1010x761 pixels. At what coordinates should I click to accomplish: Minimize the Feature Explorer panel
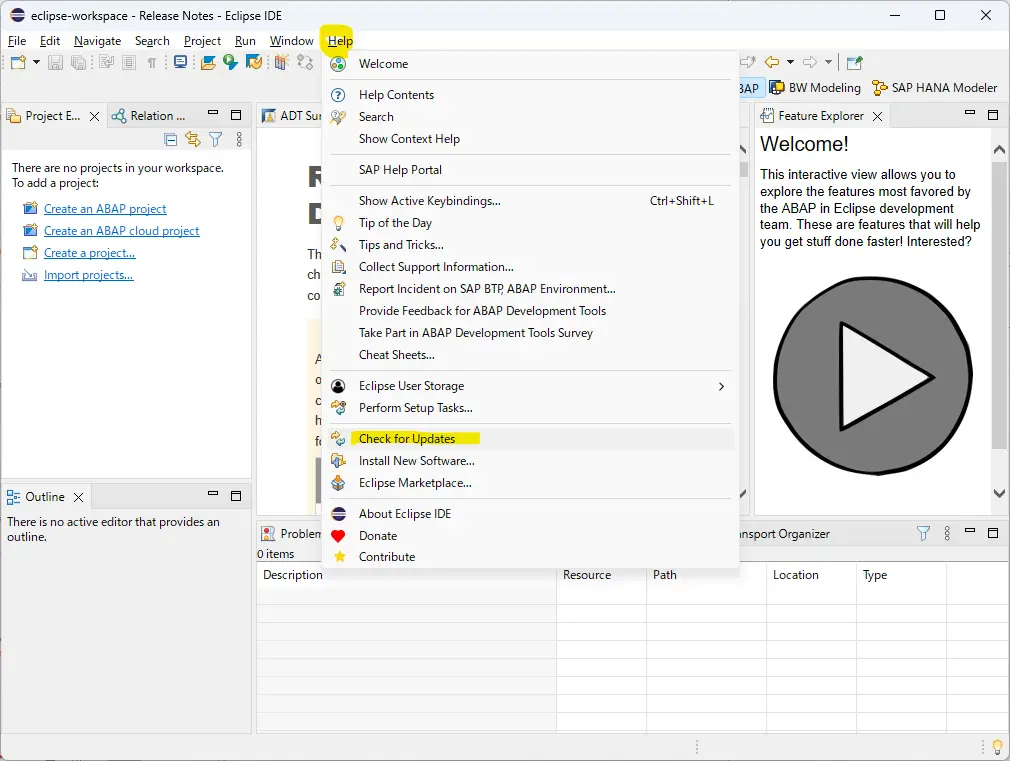tap(970, 113)
